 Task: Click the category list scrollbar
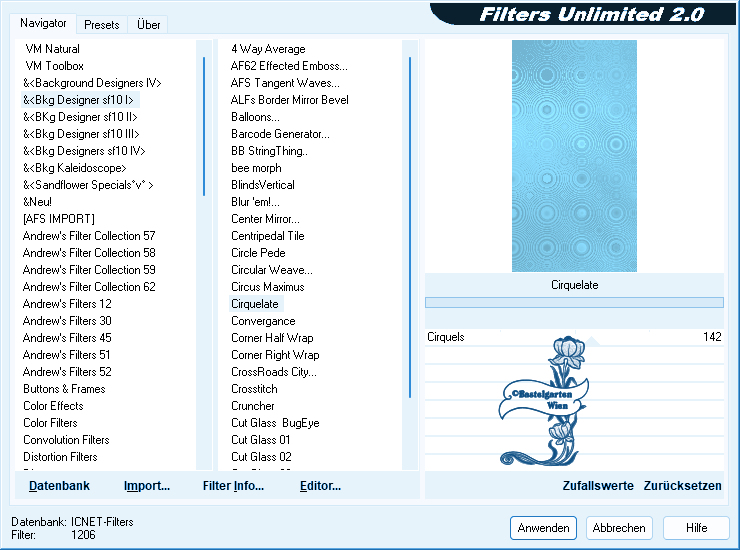[x=204, y=127]
